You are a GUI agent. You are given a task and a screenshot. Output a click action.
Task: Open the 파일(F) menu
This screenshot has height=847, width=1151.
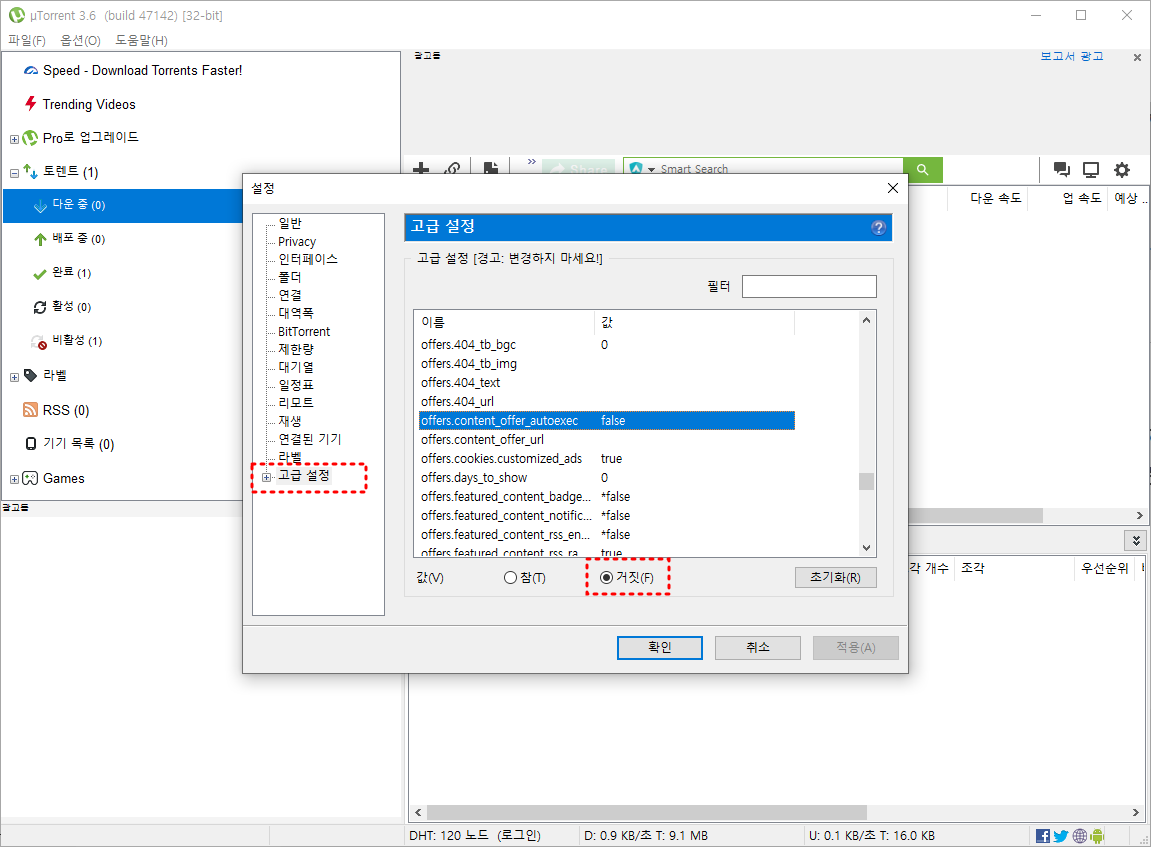pos(27,40)
